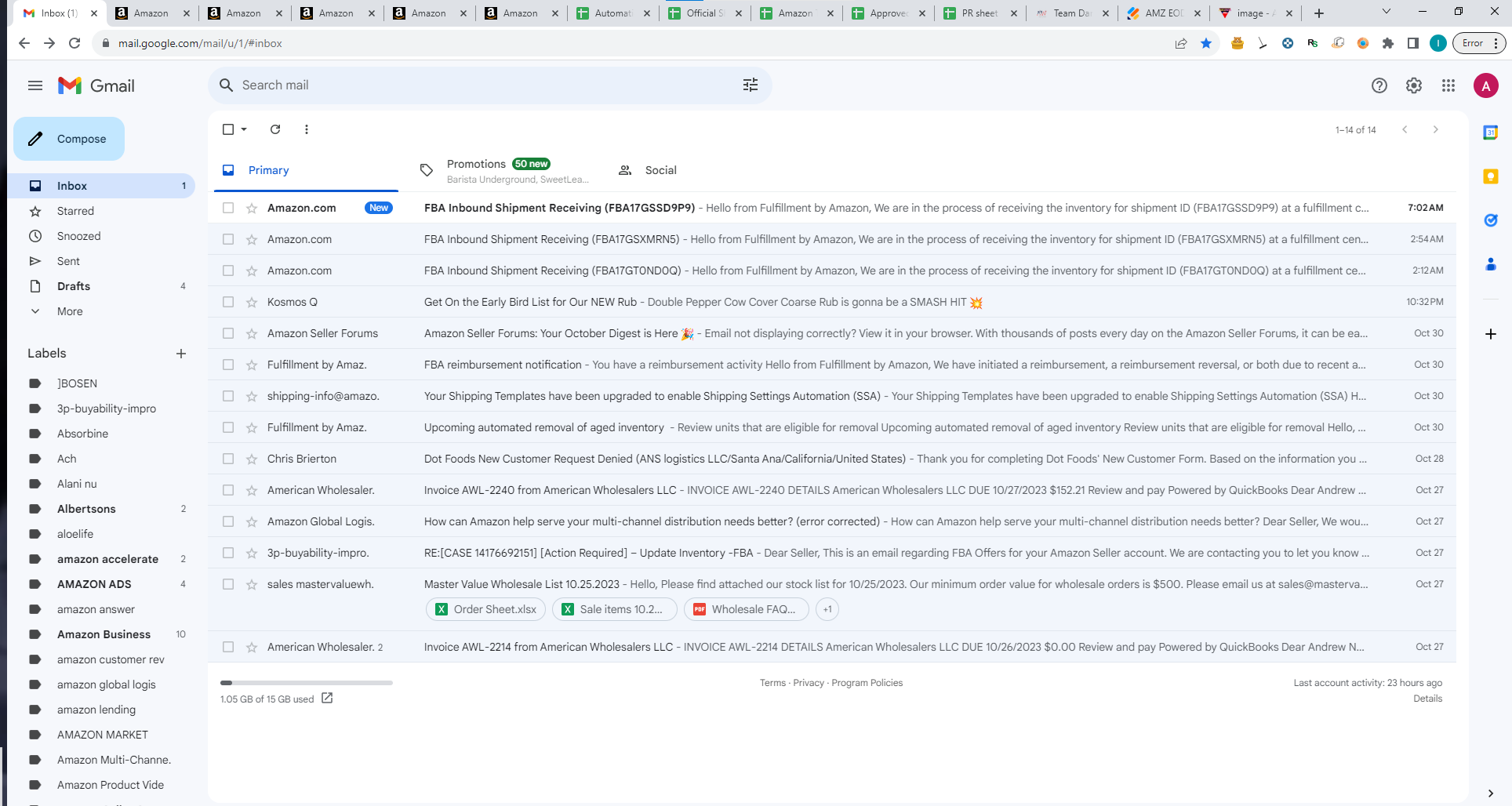The height and width of the screenshot is (806, 1512).
Task: Open the Chrome menu next to Error
Action: (1496, 43)
